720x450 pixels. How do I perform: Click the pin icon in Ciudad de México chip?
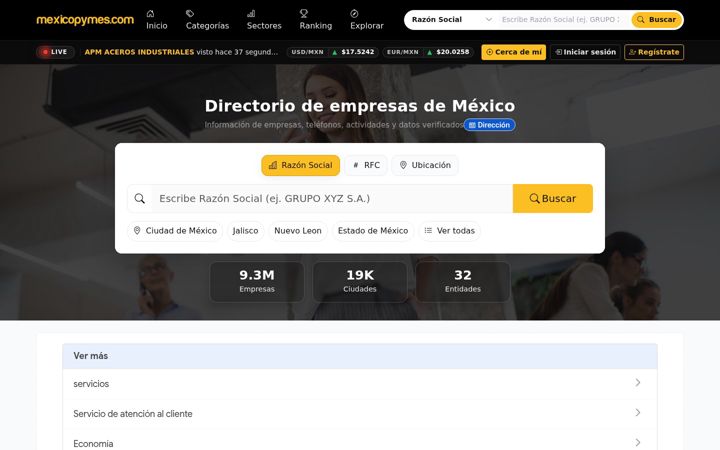click(x=137, y=231)
